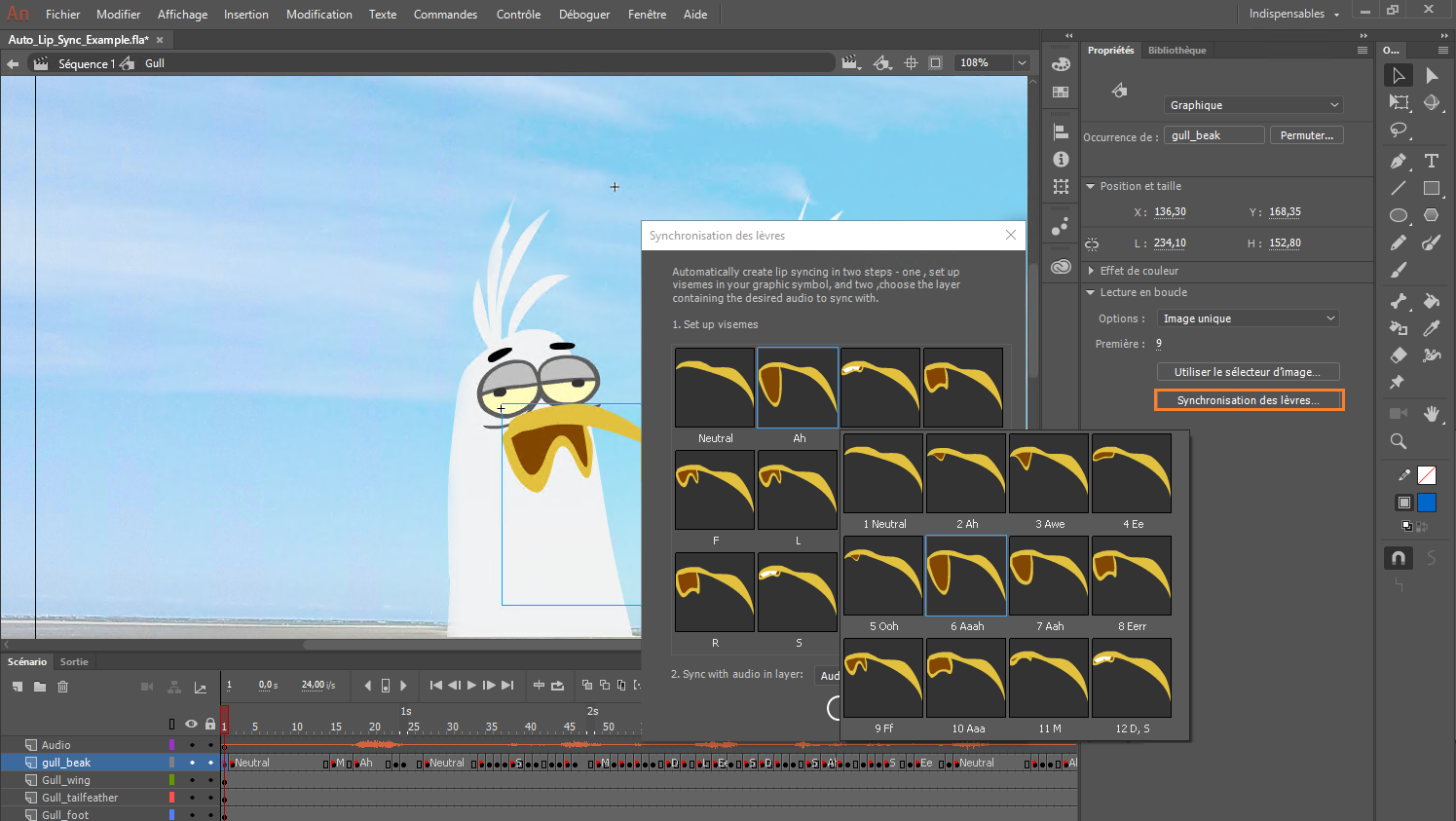Choose the Zoom magnifier tool
Viewport: 1456px width, 821px height.
point(1399,441)
